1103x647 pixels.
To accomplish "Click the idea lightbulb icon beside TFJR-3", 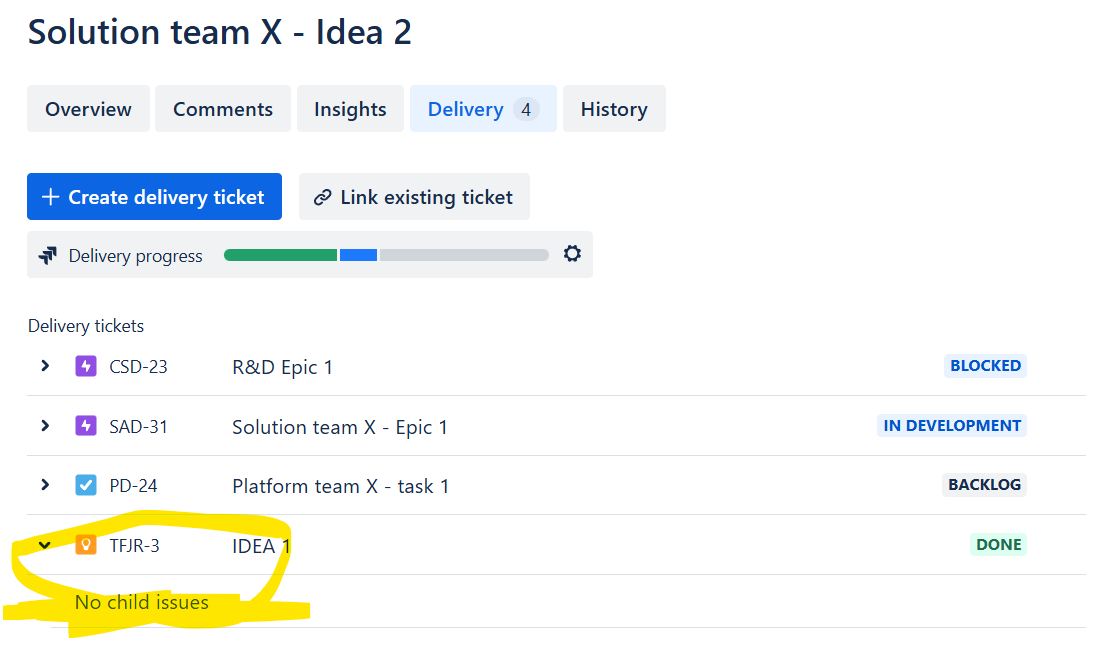I will tap(86, 544).
